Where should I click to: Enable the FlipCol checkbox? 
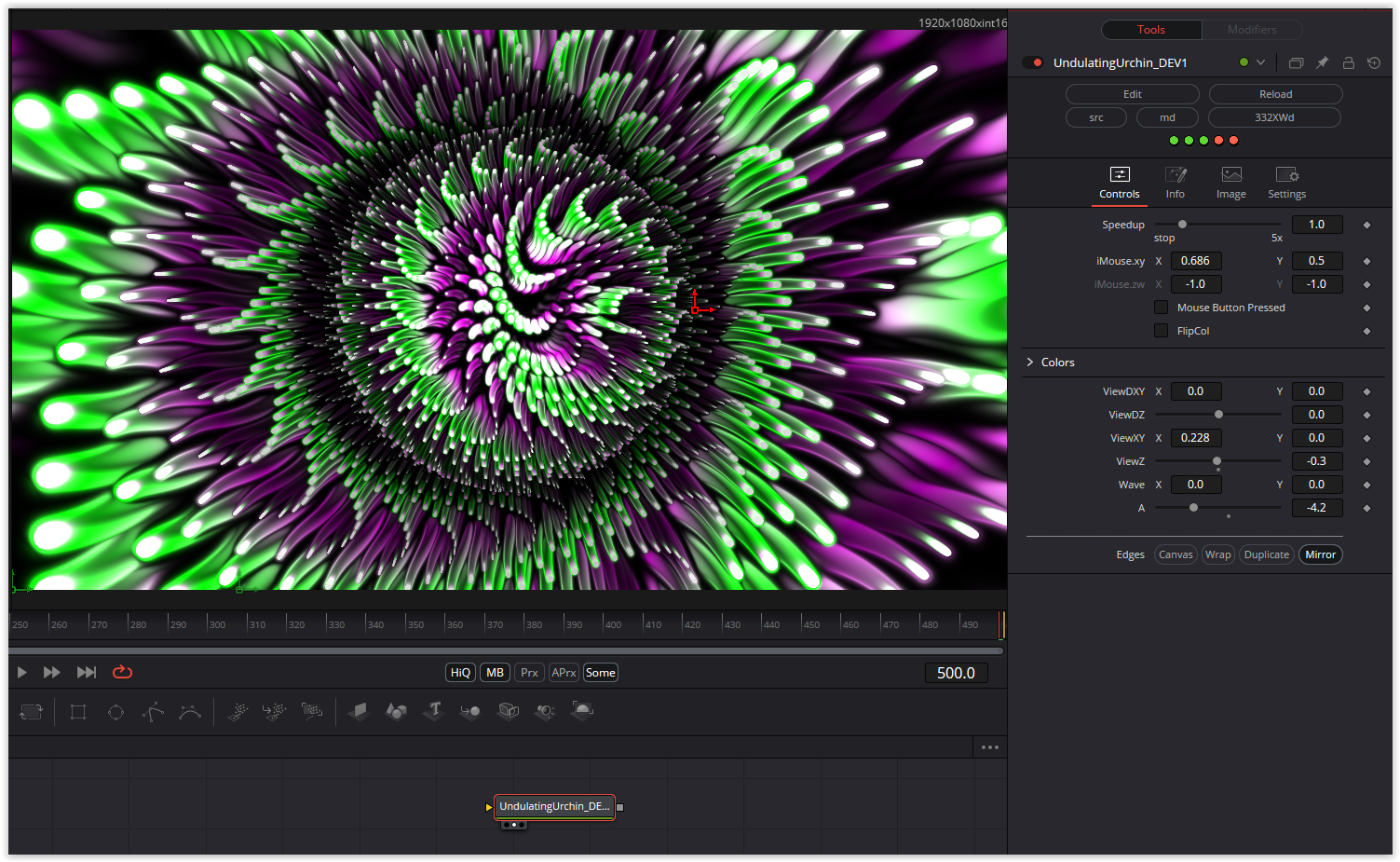coord(1161,331)
